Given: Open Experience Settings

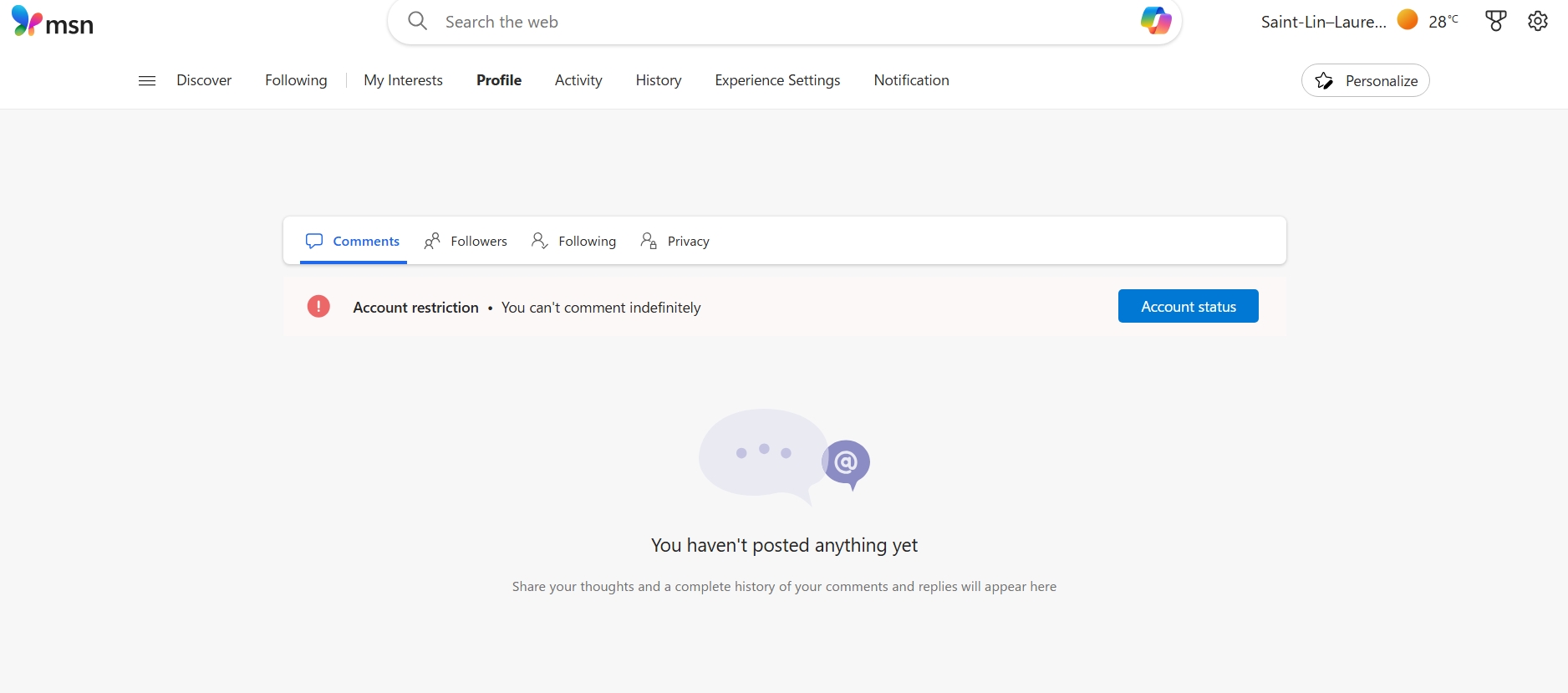Looking at the screenshot, I should [777, 80].
